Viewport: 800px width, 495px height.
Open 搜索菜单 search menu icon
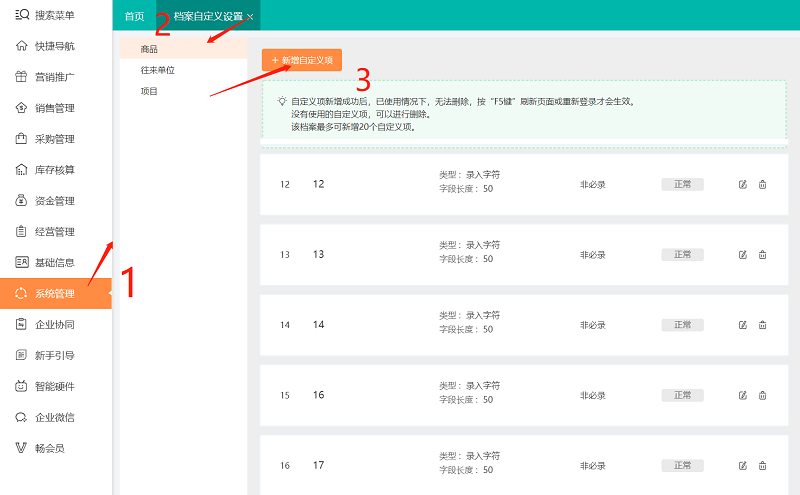pyautogui.click(x=22, y=15)
